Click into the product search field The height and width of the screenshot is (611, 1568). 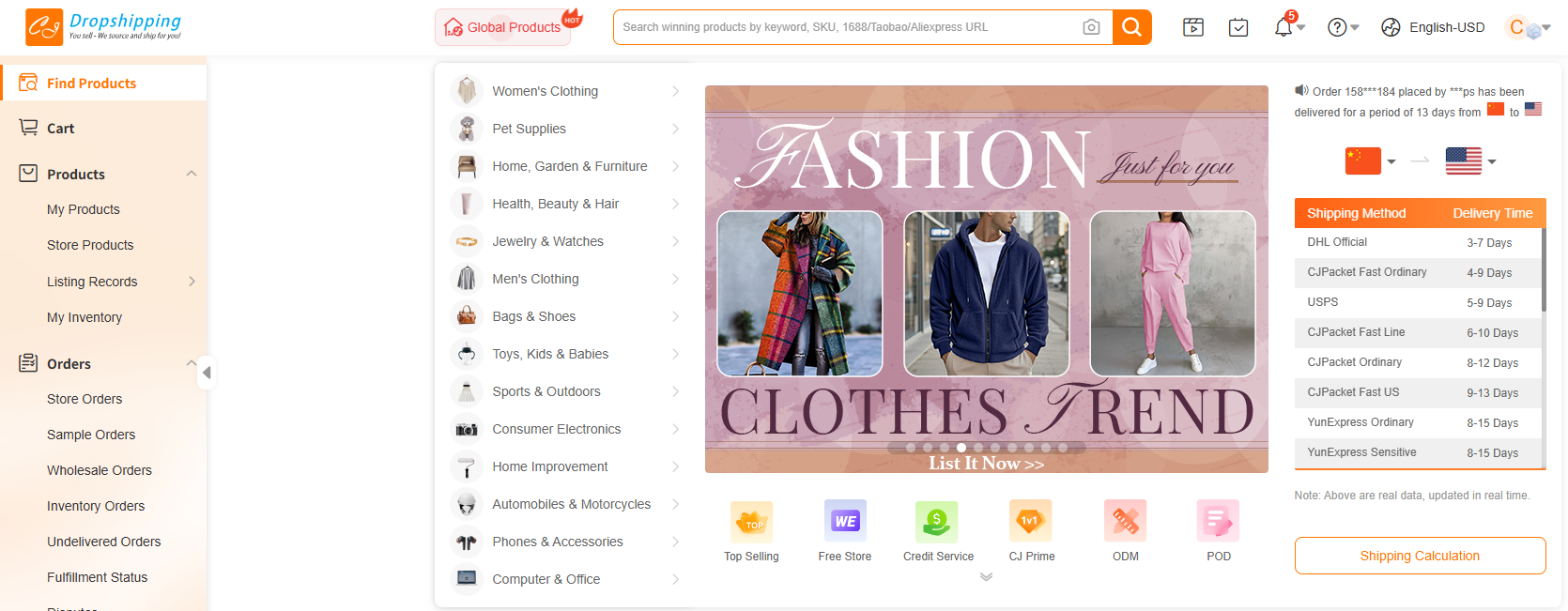tap(845, 27)
